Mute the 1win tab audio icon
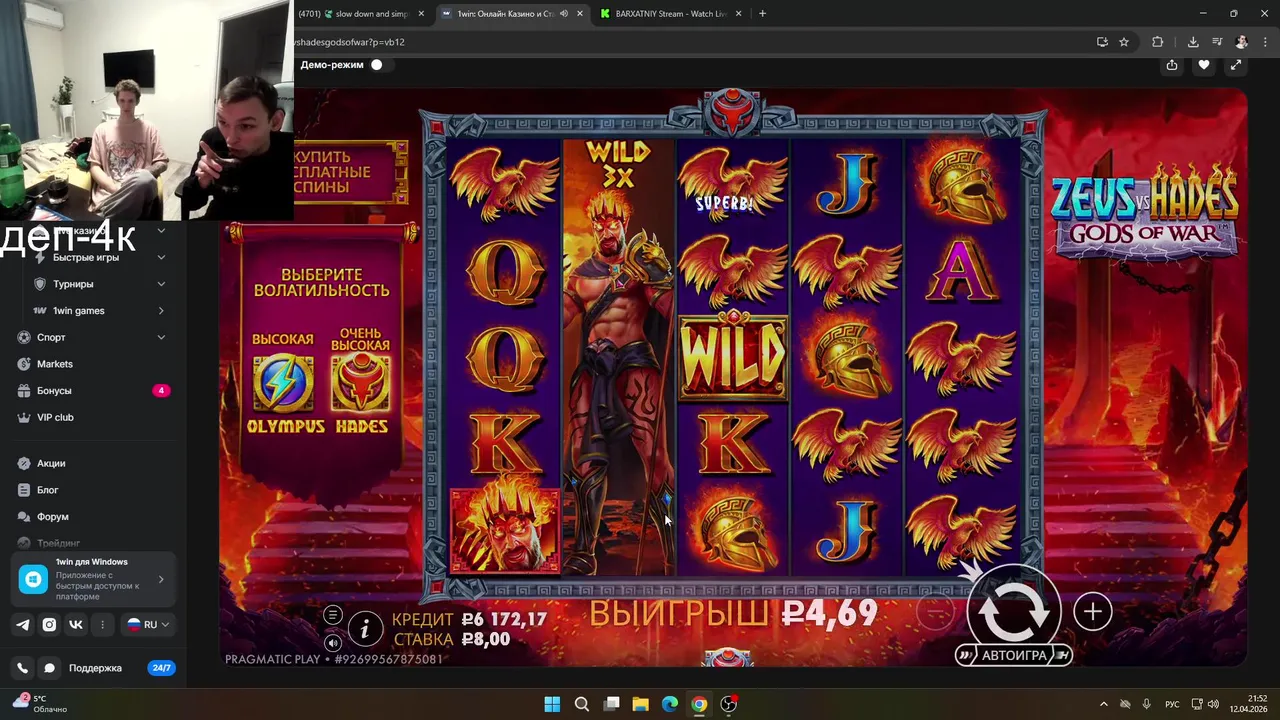Image resolution: width=1280 pixels, height=720 pixels. [564, 14]
